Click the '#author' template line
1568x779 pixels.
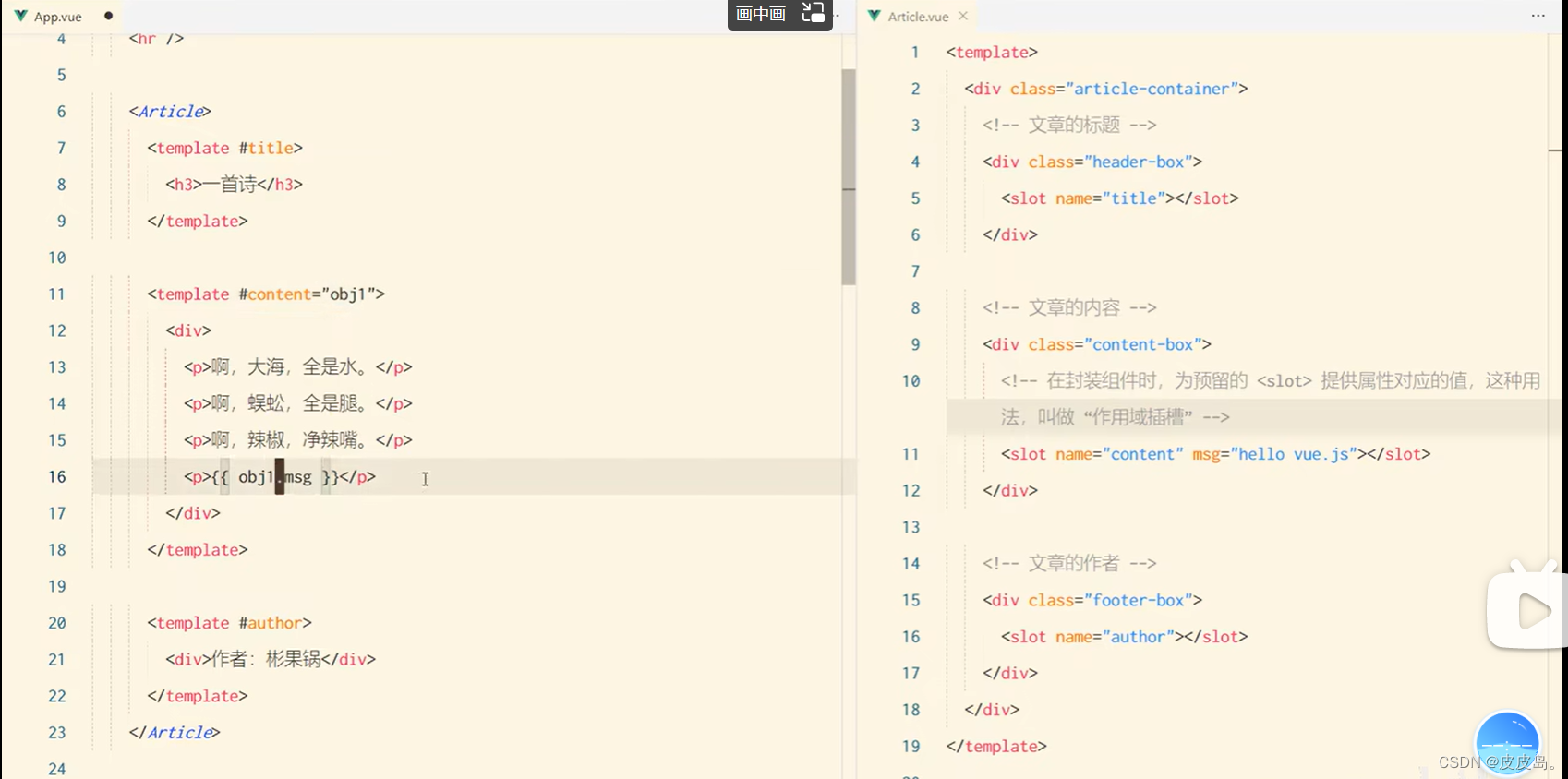click(x=229, y=623)
